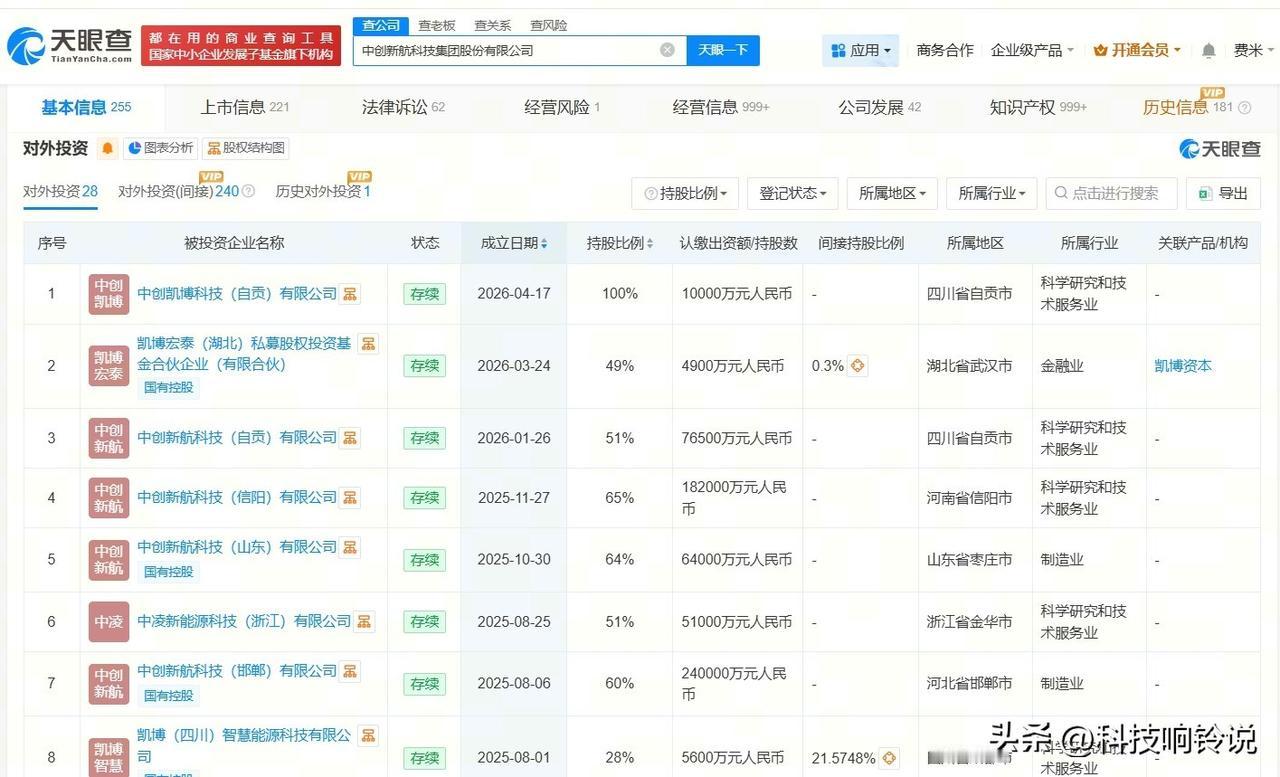
Task: Open equity structure icon for 中创新航科技（邯郸）
Action: (350, 671)
